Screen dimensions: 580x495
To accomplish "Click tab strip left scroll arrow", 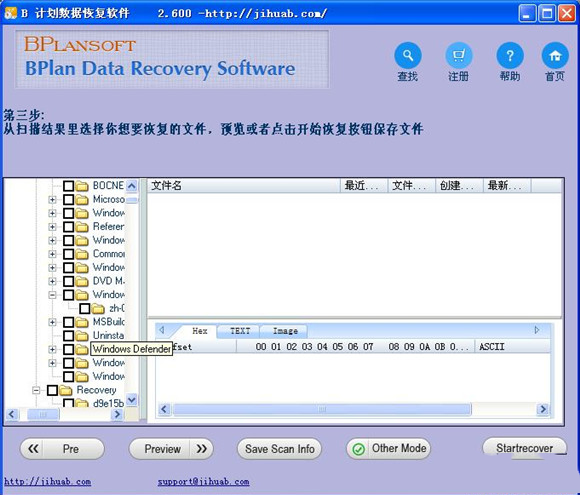I will tap(162, 330).
